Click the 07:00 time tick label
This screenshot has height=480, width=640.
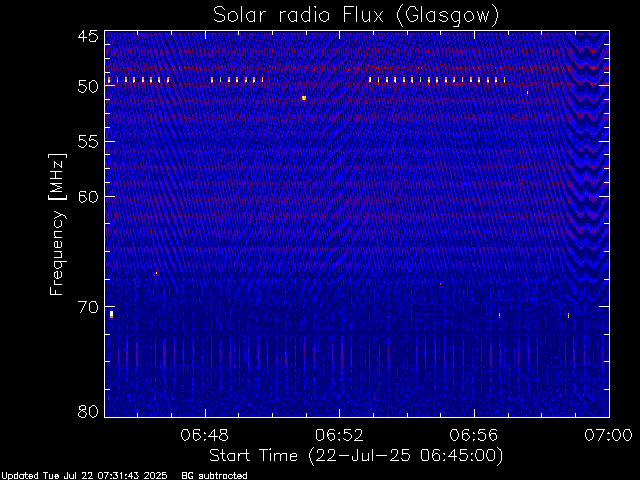coord(609,435)
